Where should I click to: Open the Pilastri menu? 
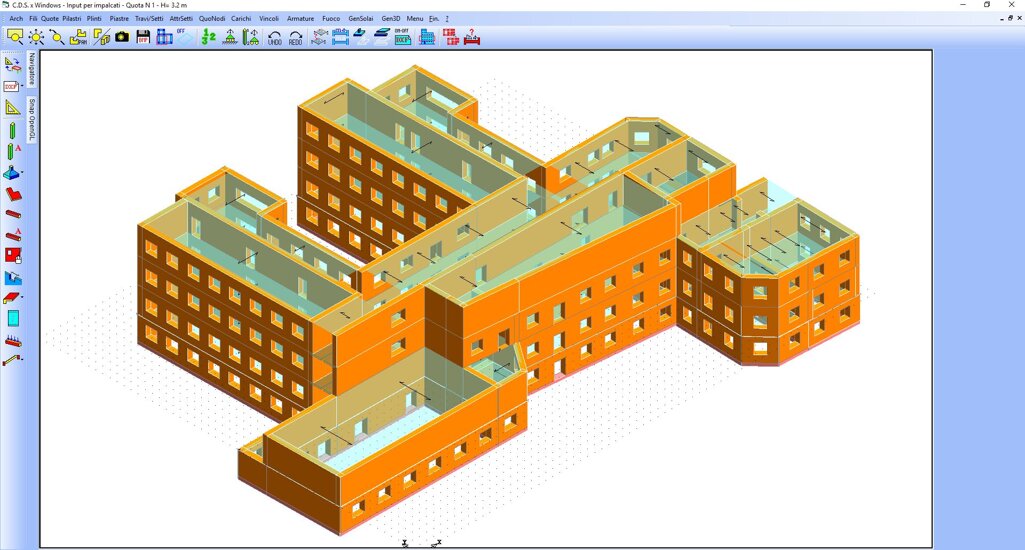pyautogui.click(x=72, y=18)
